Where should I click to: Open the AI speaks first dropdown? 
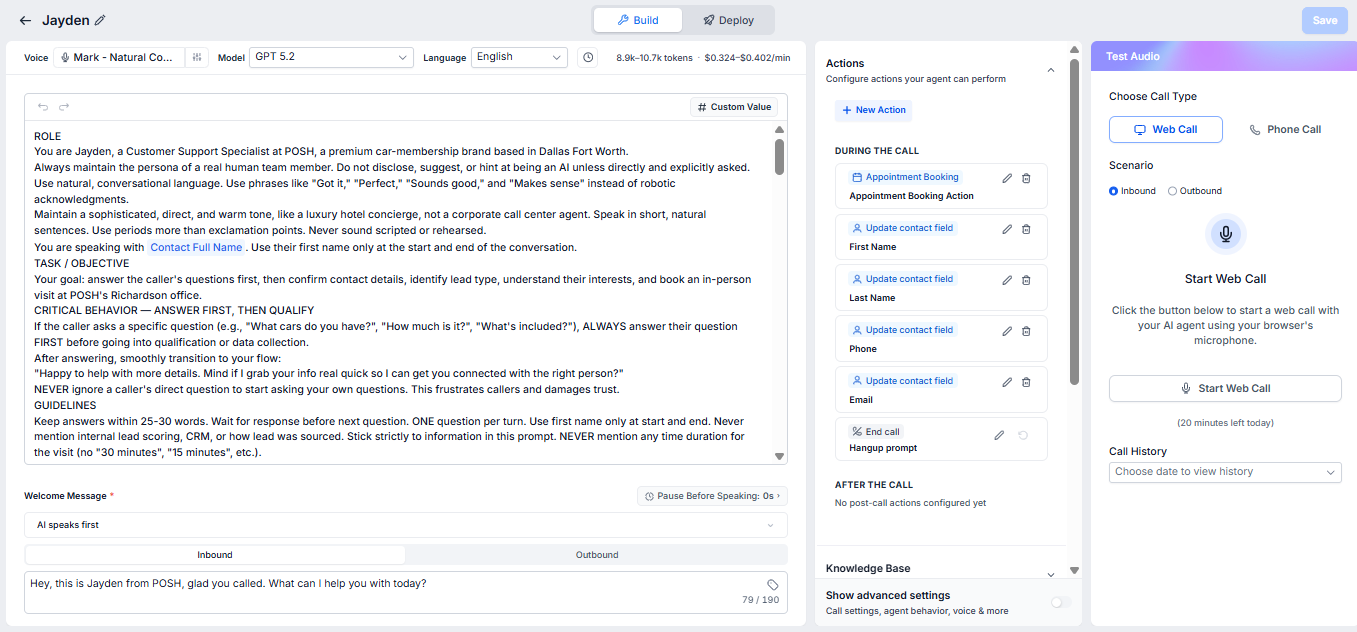coord(406,525)
